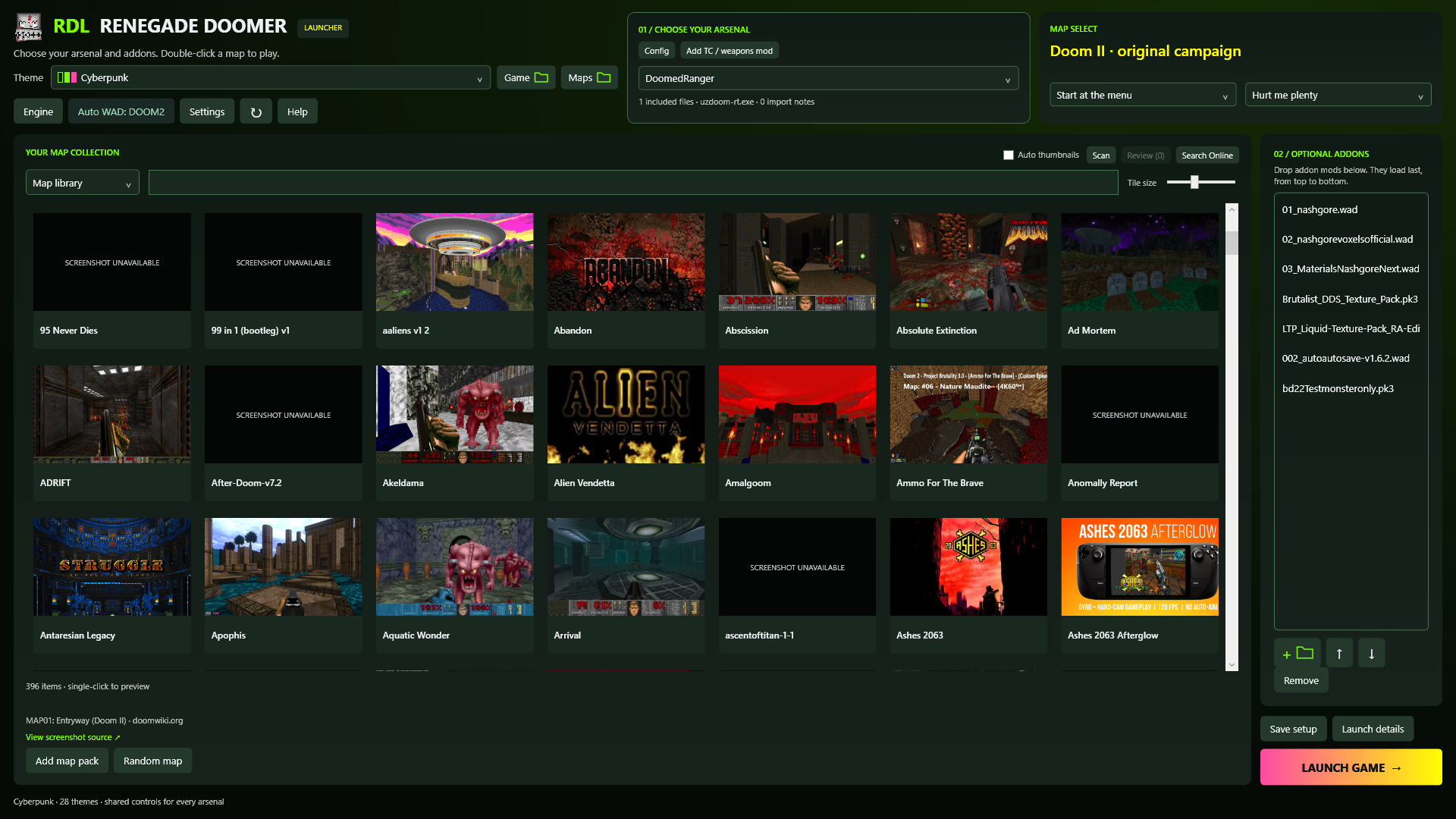Open the Maps folder button
This screenshot has height=819, width=1456.
coord(588,77)
